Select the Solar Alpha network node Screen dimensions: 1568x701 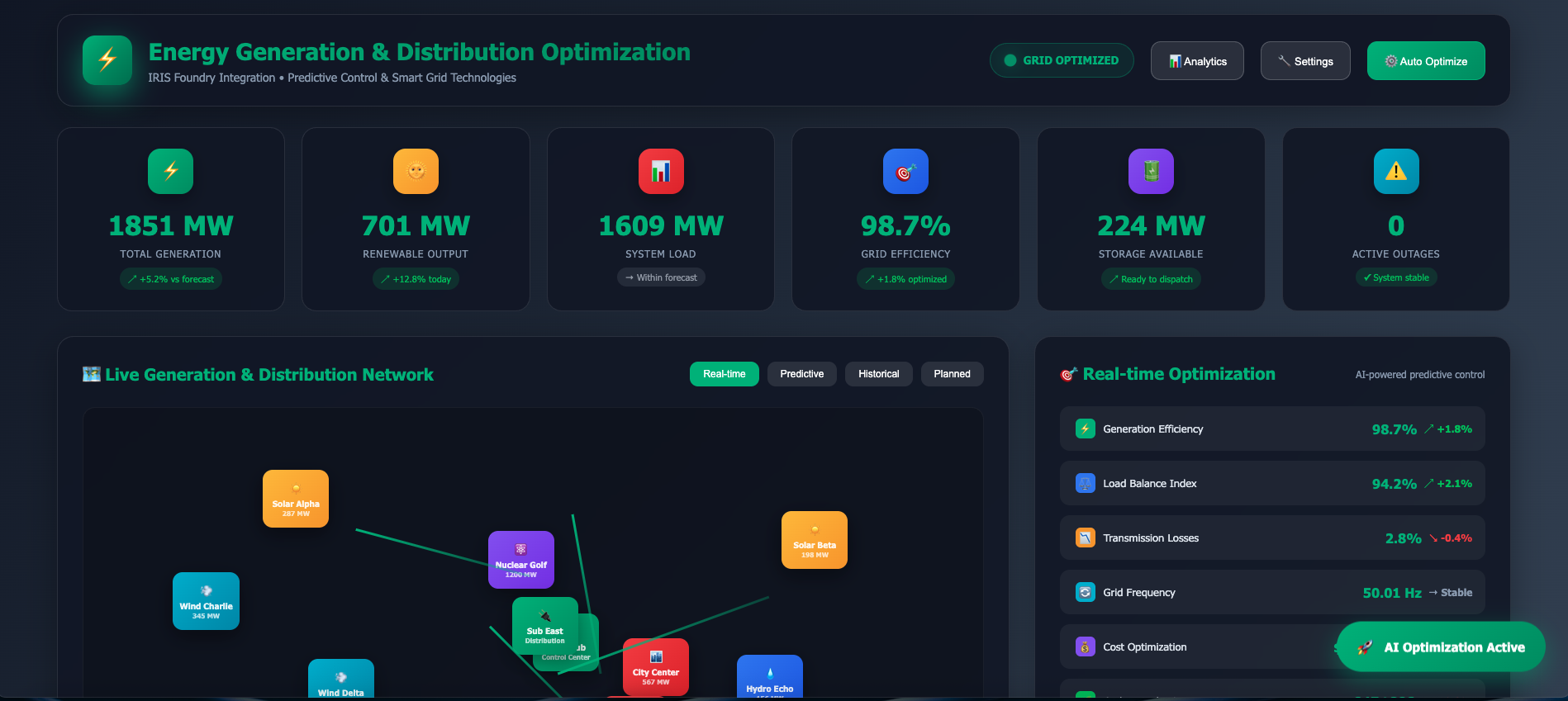click(296, 498)
